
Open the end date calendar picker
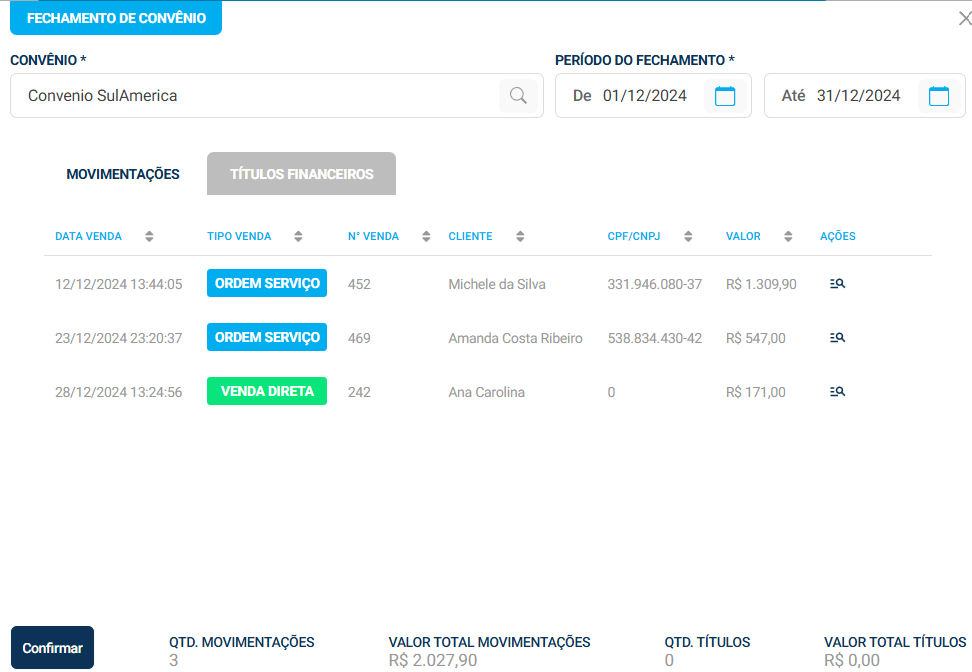[938, 96]
